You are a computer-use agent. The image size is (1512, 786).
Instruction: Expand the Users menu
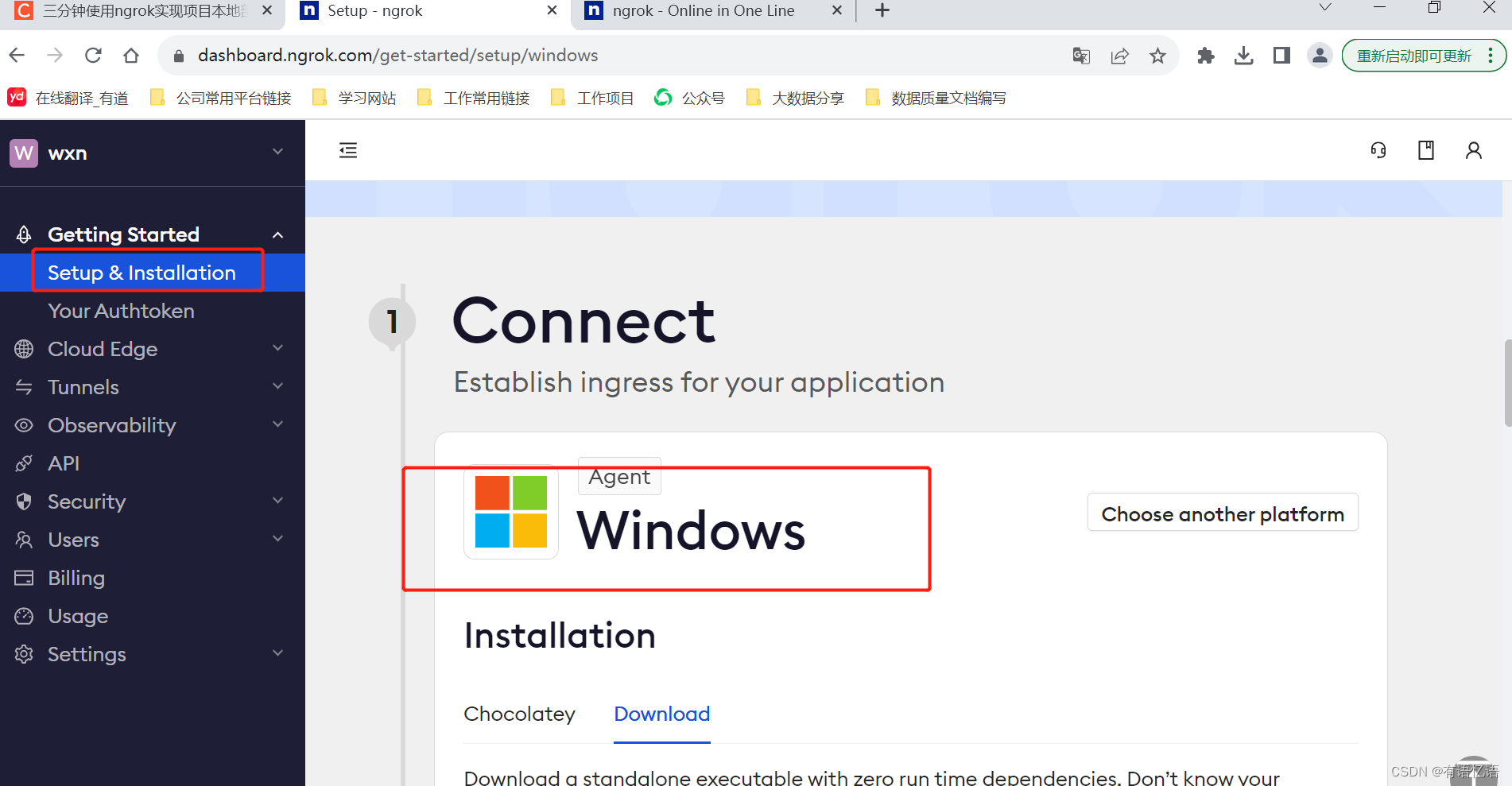277,539
